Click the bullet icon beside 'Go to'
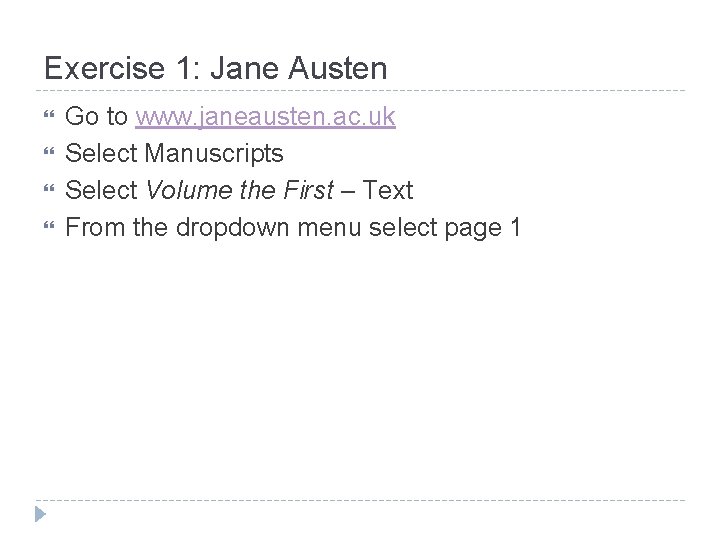This screenshot has width=720, height=540. [49, 117]
